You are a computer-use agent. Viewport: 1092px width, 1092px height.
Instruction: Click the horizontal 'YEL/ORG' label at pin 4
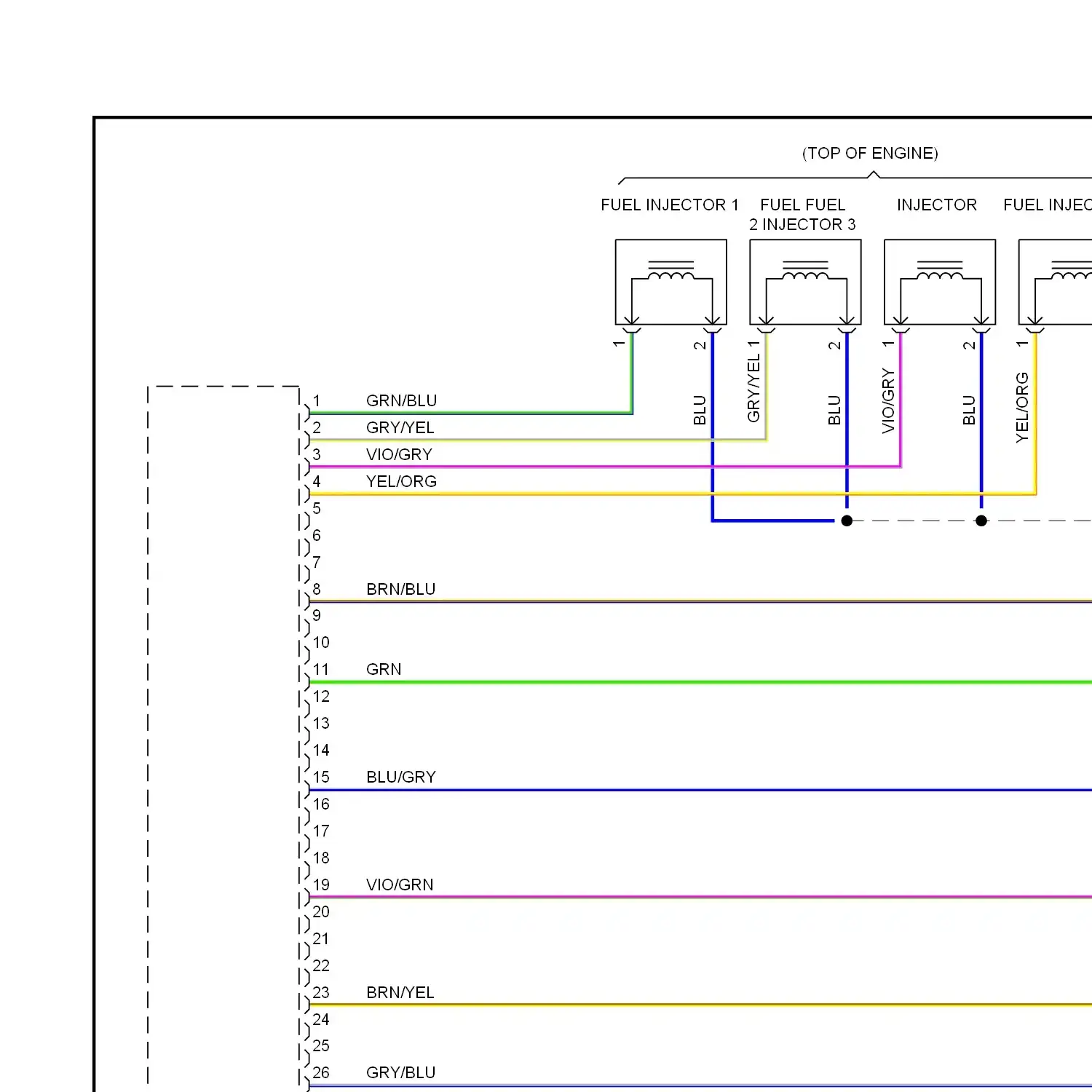(x=401, y=481)
